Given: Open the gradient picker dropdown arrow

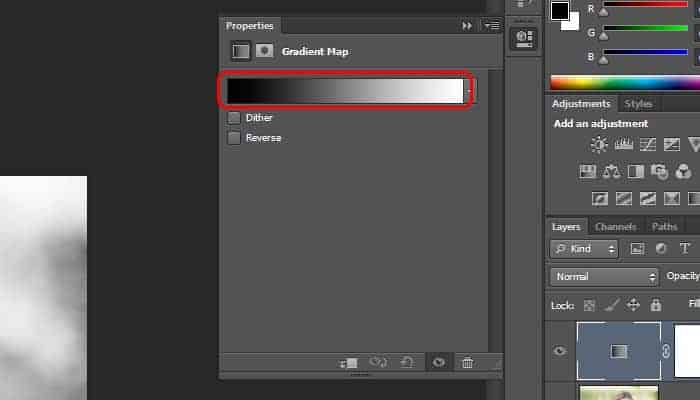Looking at the screenshot, I should (x=469, y=91).
